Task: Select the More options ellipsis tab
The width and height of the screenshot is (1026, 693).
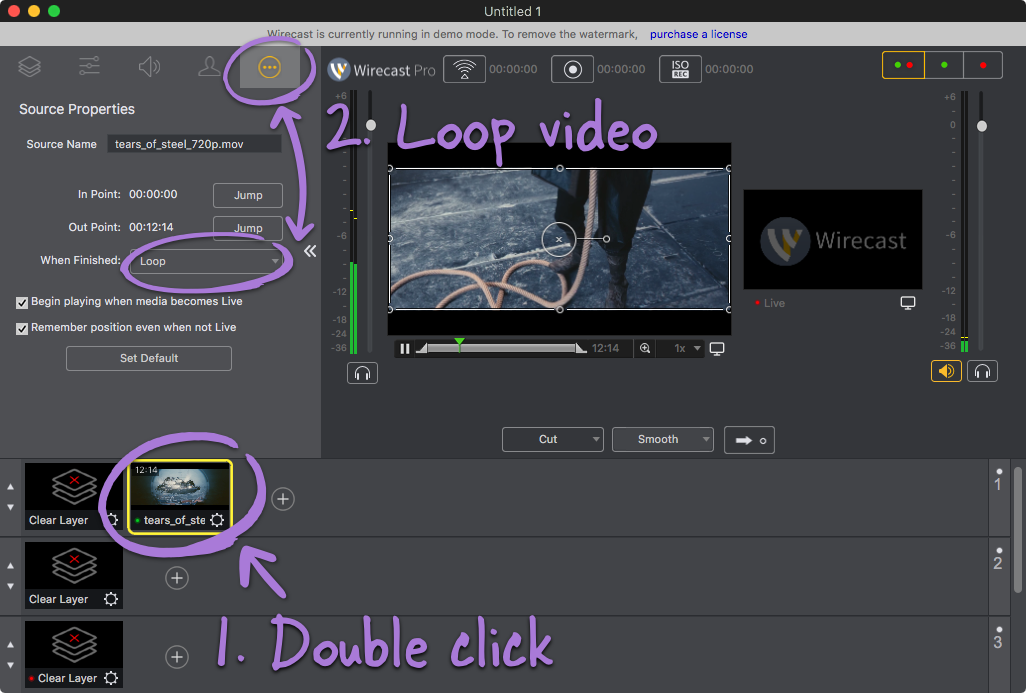Action: point(270,67)
